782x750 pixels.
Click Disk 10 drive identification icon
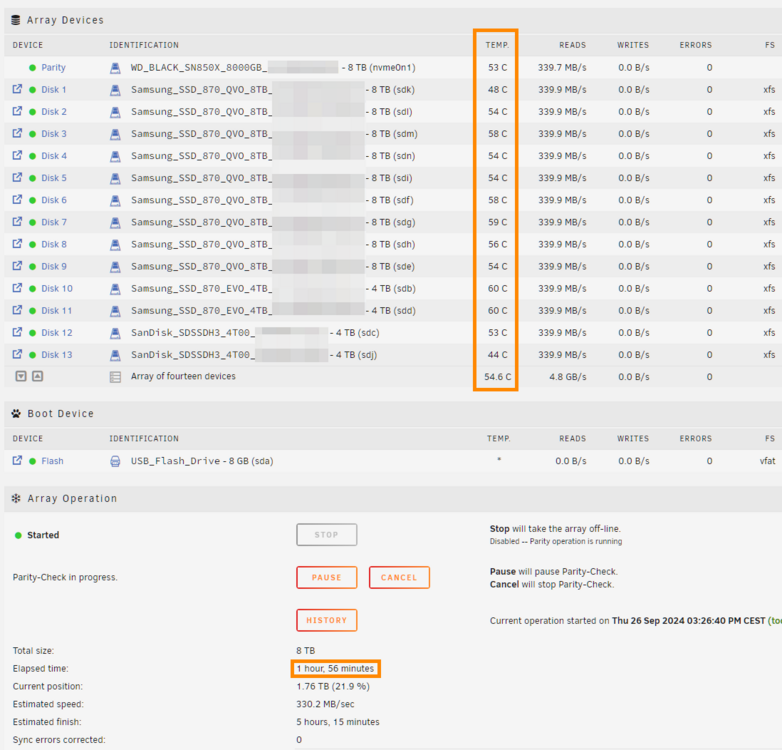pos(115,288)
